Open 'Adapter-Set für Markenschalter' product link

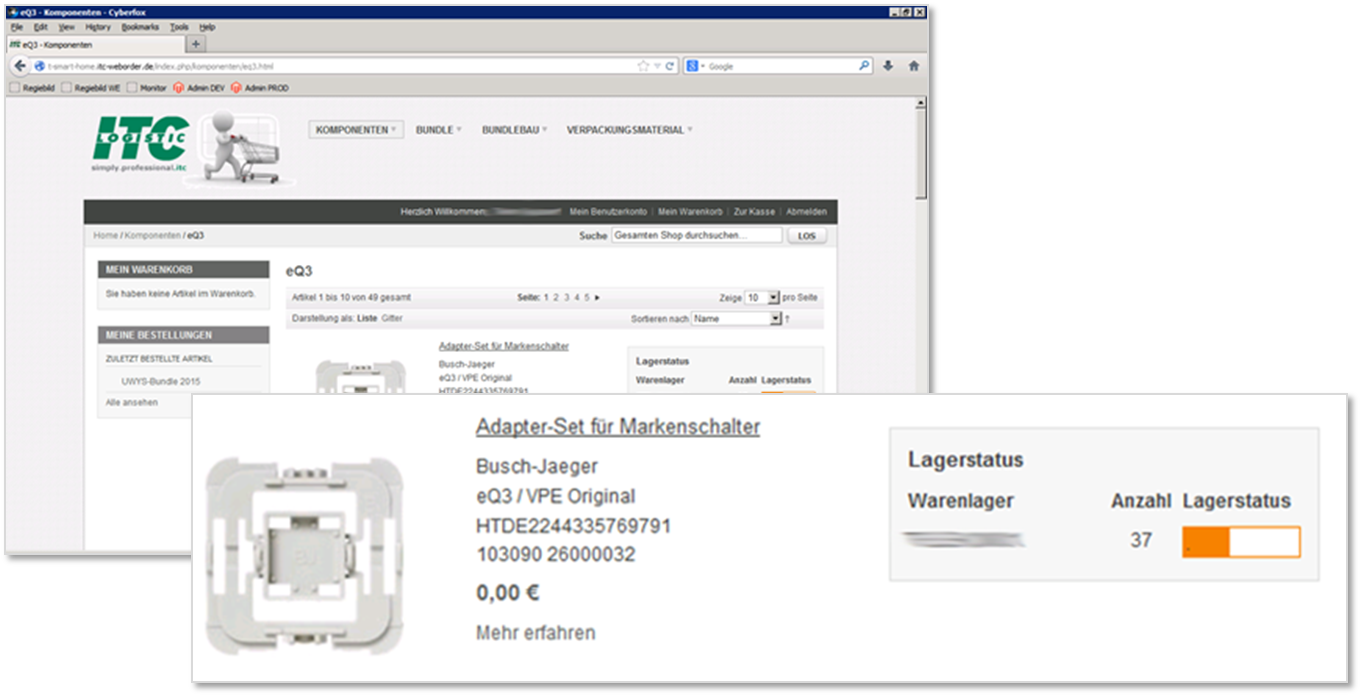point(617,427)
